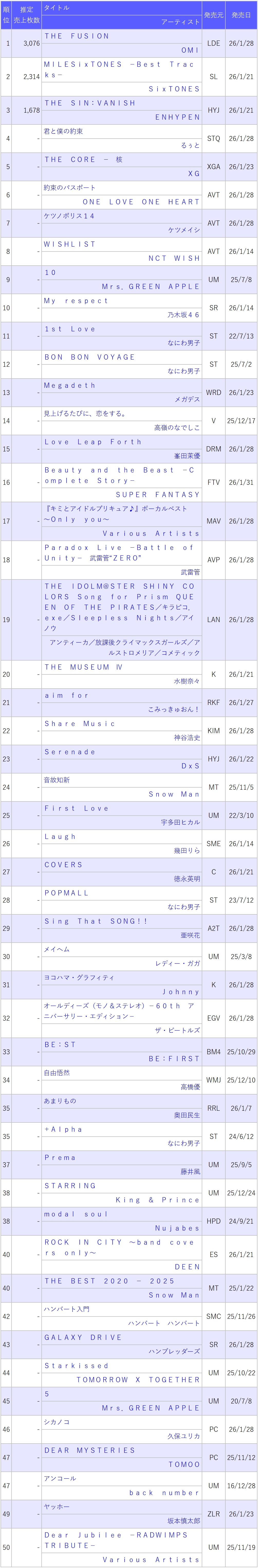Click the 発売元 column header
The width and height of the screenshot is (258, 1568).
coord(214,15)
